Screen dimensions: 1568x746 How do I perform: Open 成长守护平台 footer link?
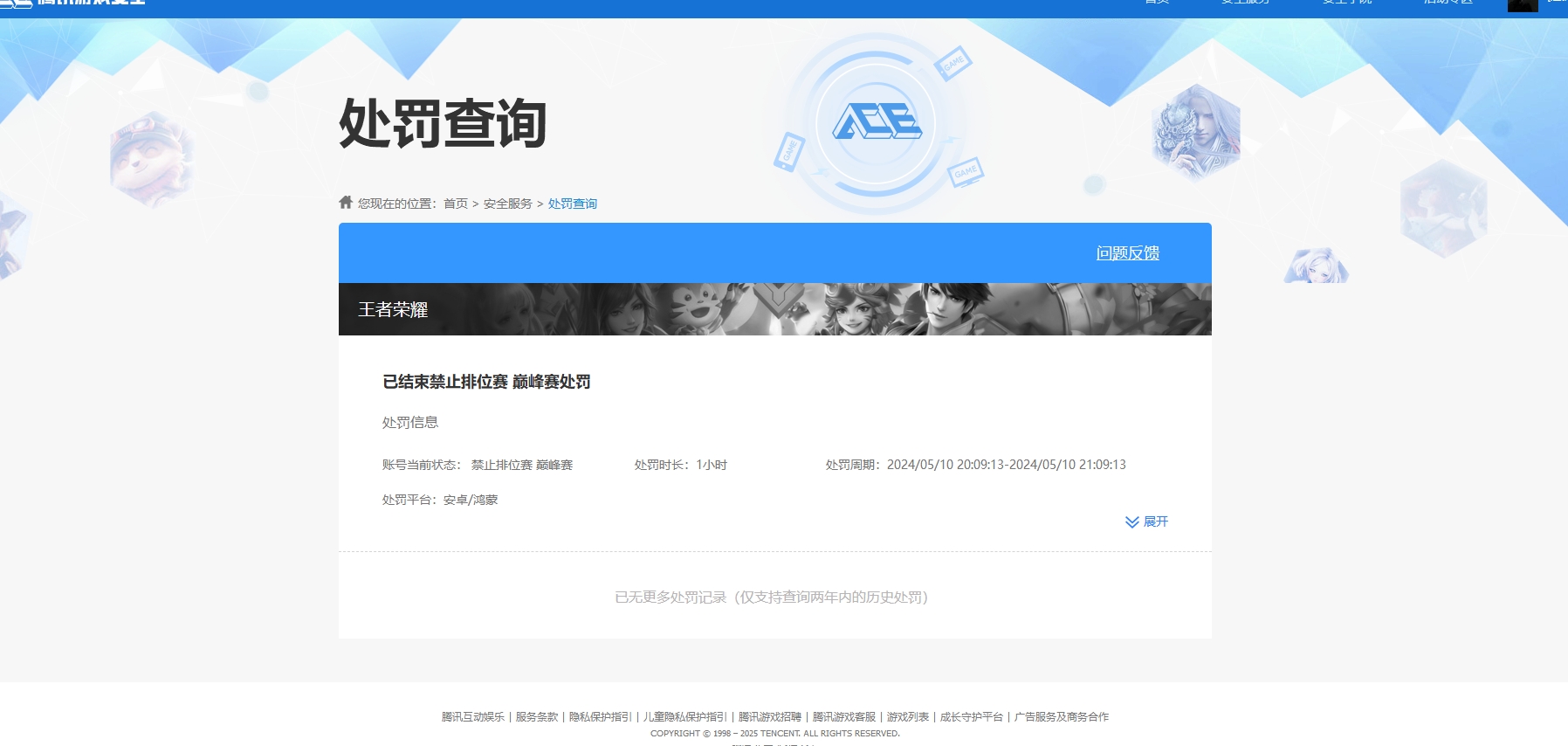click(972, 717)
